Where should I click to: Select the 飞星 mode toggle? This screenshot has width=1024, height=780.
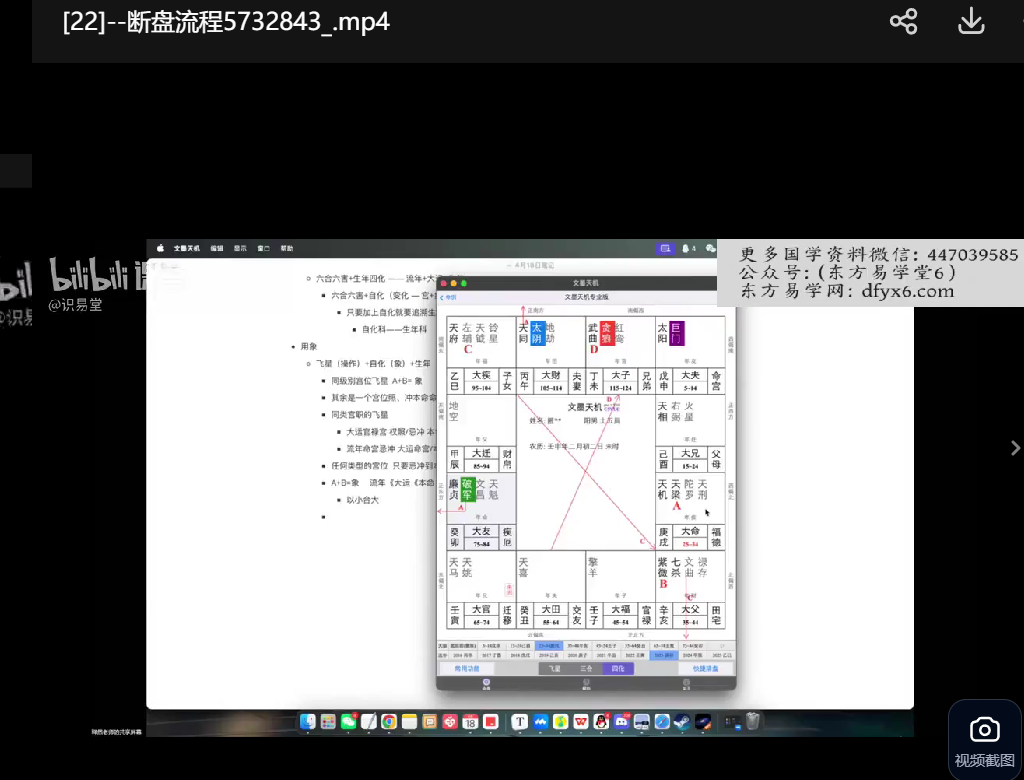coord(553,668)
